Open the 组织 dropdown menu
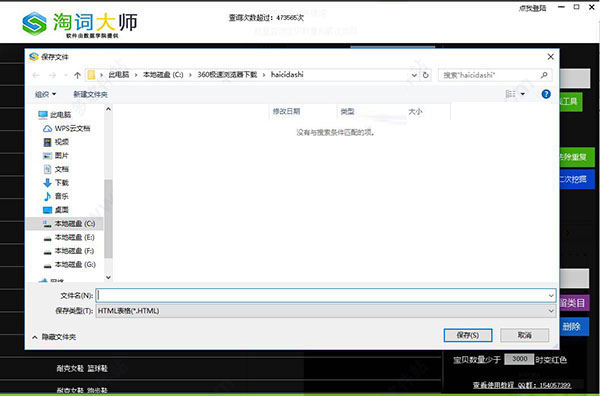This screenshot has height=396, width=600. 46,94
